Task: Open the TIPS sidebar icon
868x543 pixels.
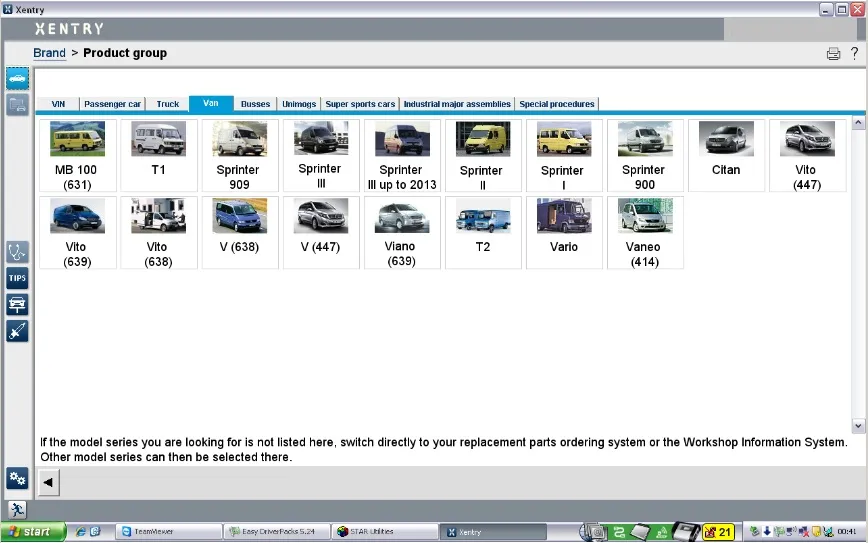Action: (17, 278)
